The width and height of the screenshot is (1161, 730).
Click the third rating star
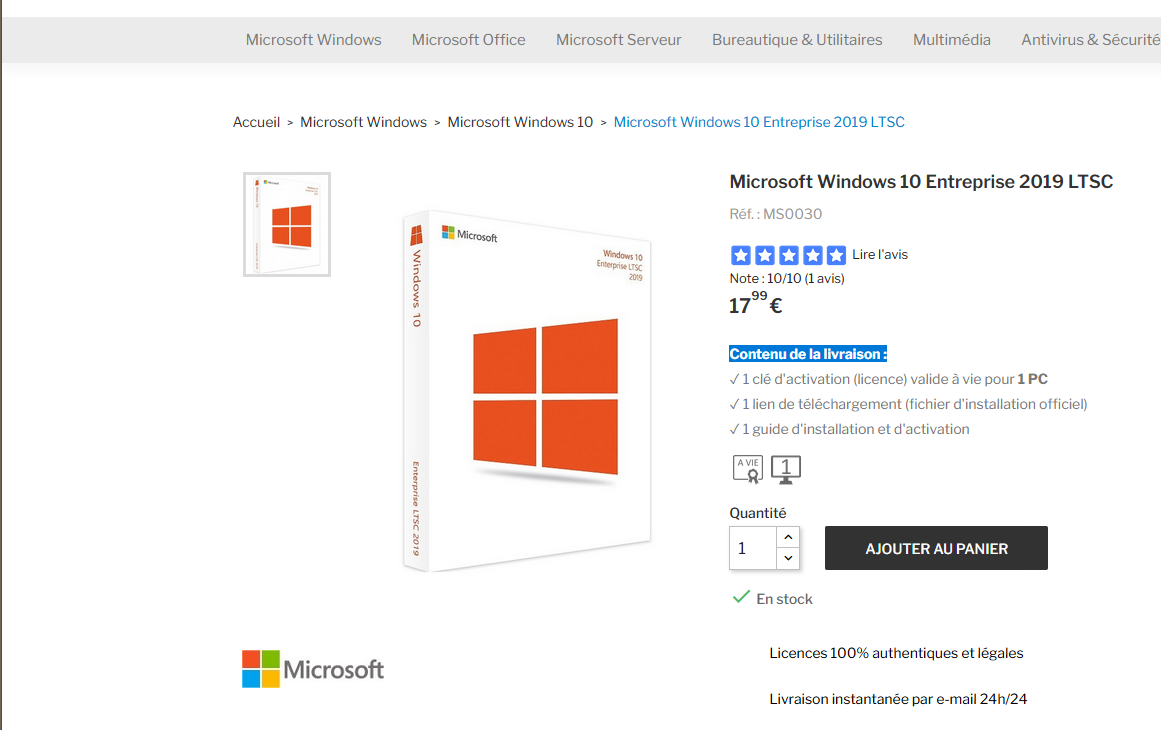point(789,255)
